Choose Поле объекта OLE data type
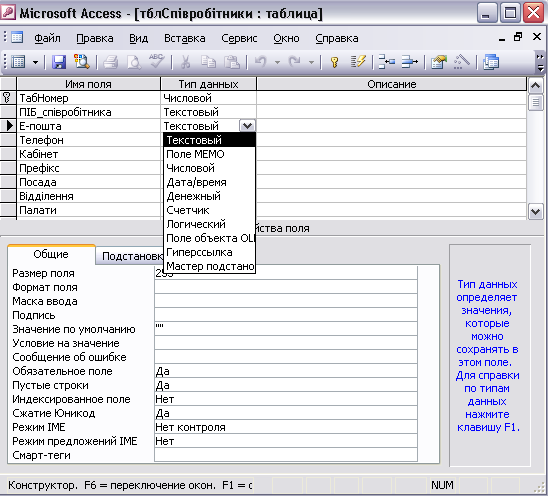548x496 pixels. (x=209, y=238)
